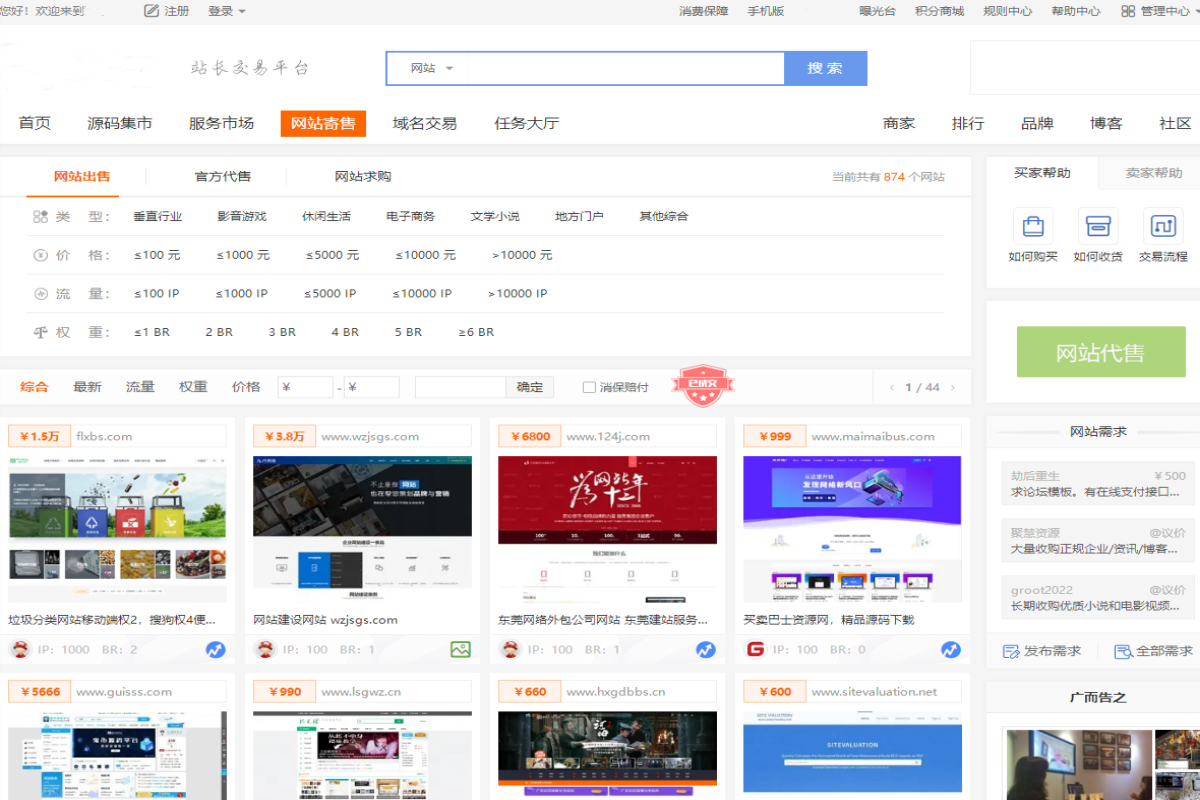Screen dimensions: 1200x800
Task: Switch to 网站出售 tab
Action: [82, 176]
